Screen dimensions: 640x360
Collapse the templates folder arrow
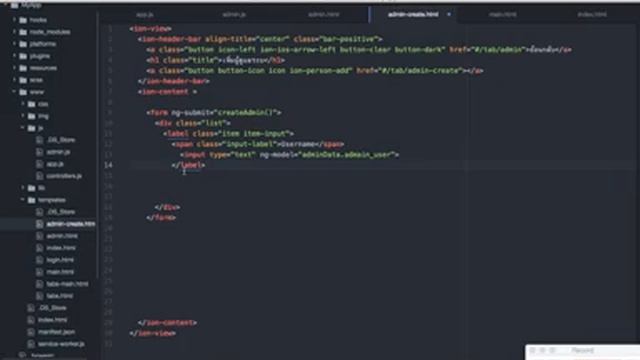click(23, 200)
